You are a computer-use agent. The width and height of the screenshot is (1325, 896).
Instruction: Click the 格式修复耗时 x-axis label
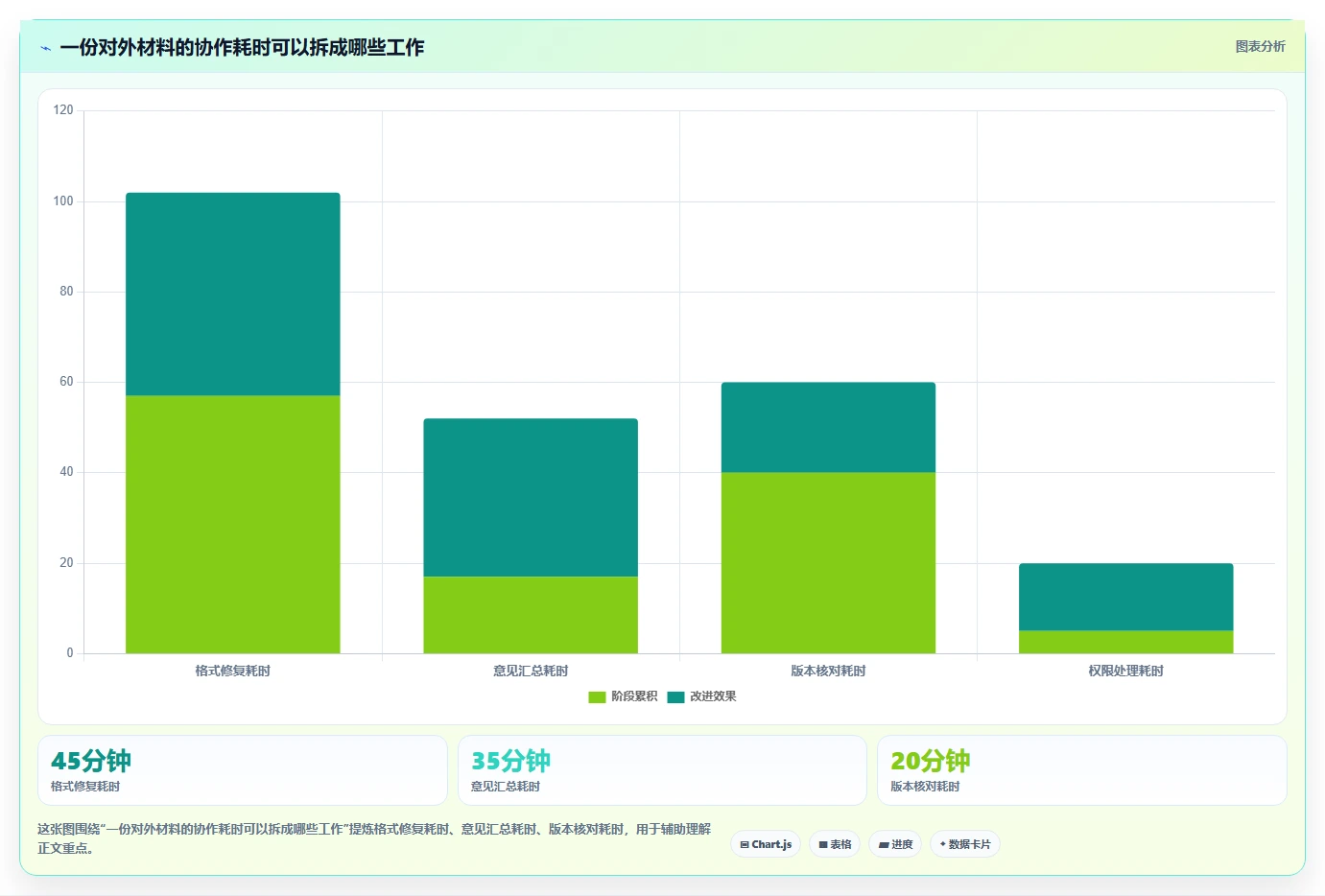233,671
